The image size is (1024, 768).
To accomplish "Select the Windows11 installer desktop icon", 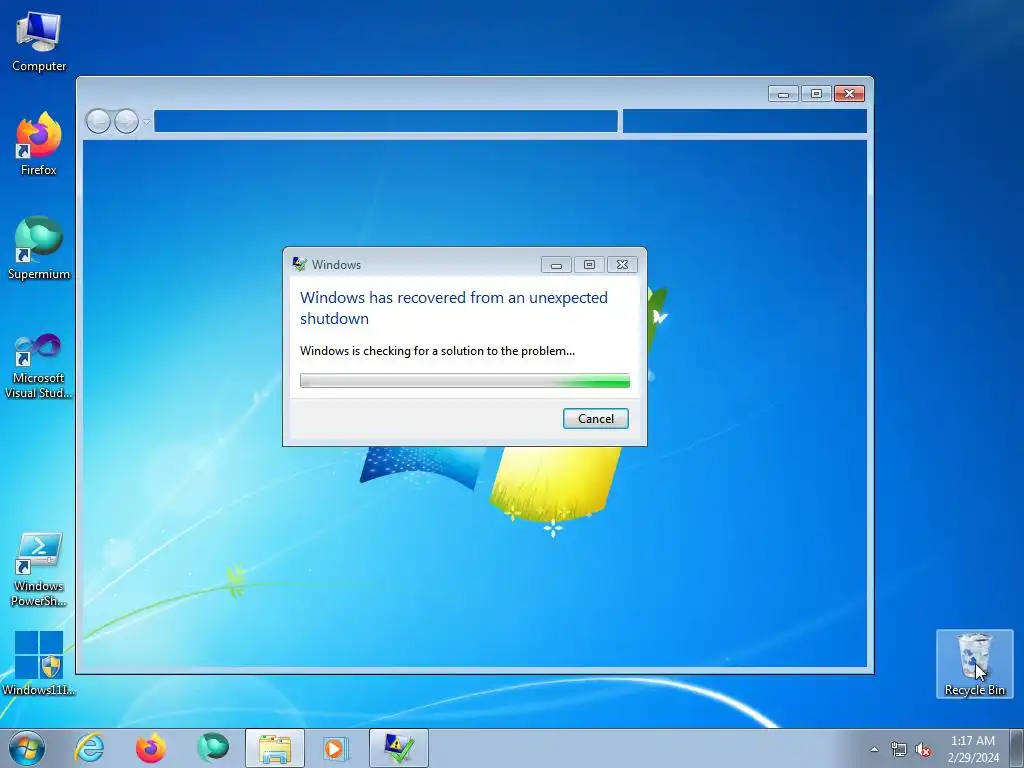I will (x=39, y=664).
